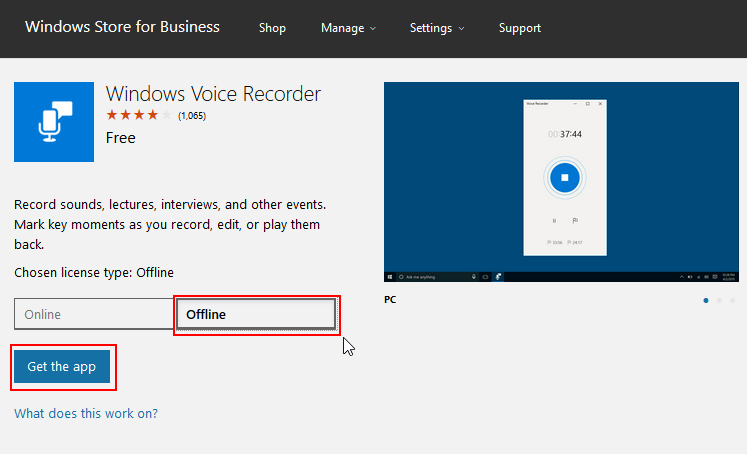Expand the Settings menu

point(437,28)
